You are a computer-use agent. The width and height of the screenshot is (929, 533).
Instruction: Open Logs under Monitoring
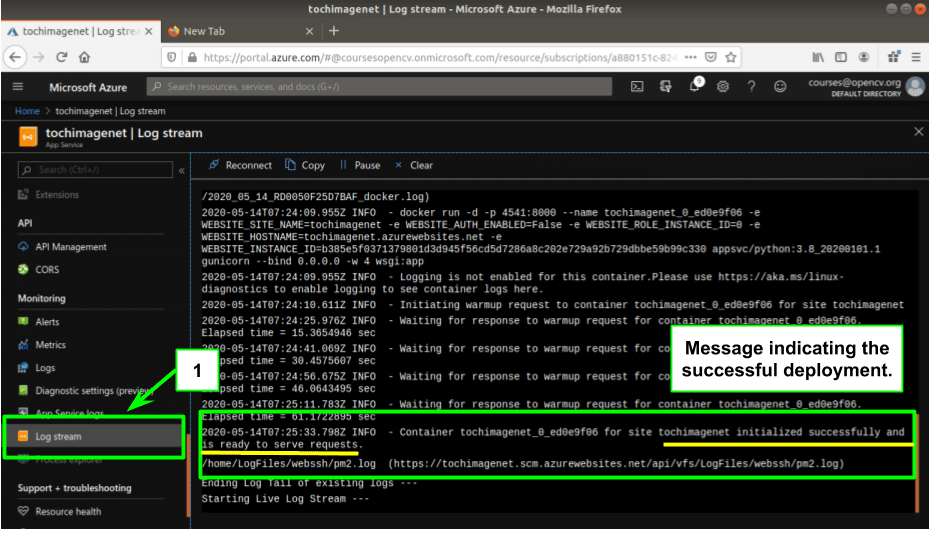45,368
